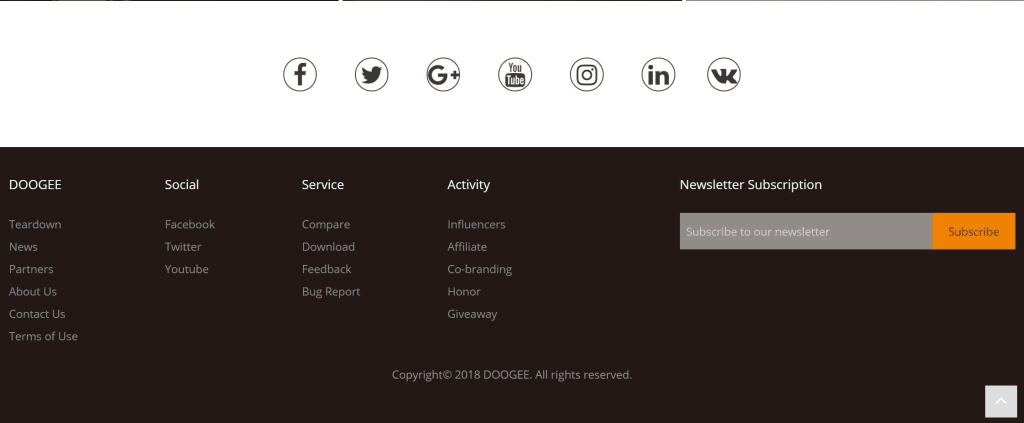Click the back-to-top arrow button

pos(1000,401)
